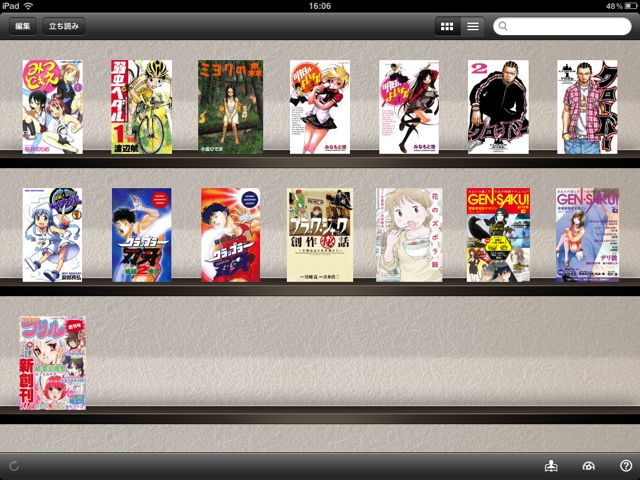
Task: Click the magnifier icon in search box
Action: pyautogui.click(x=503, y=27)
